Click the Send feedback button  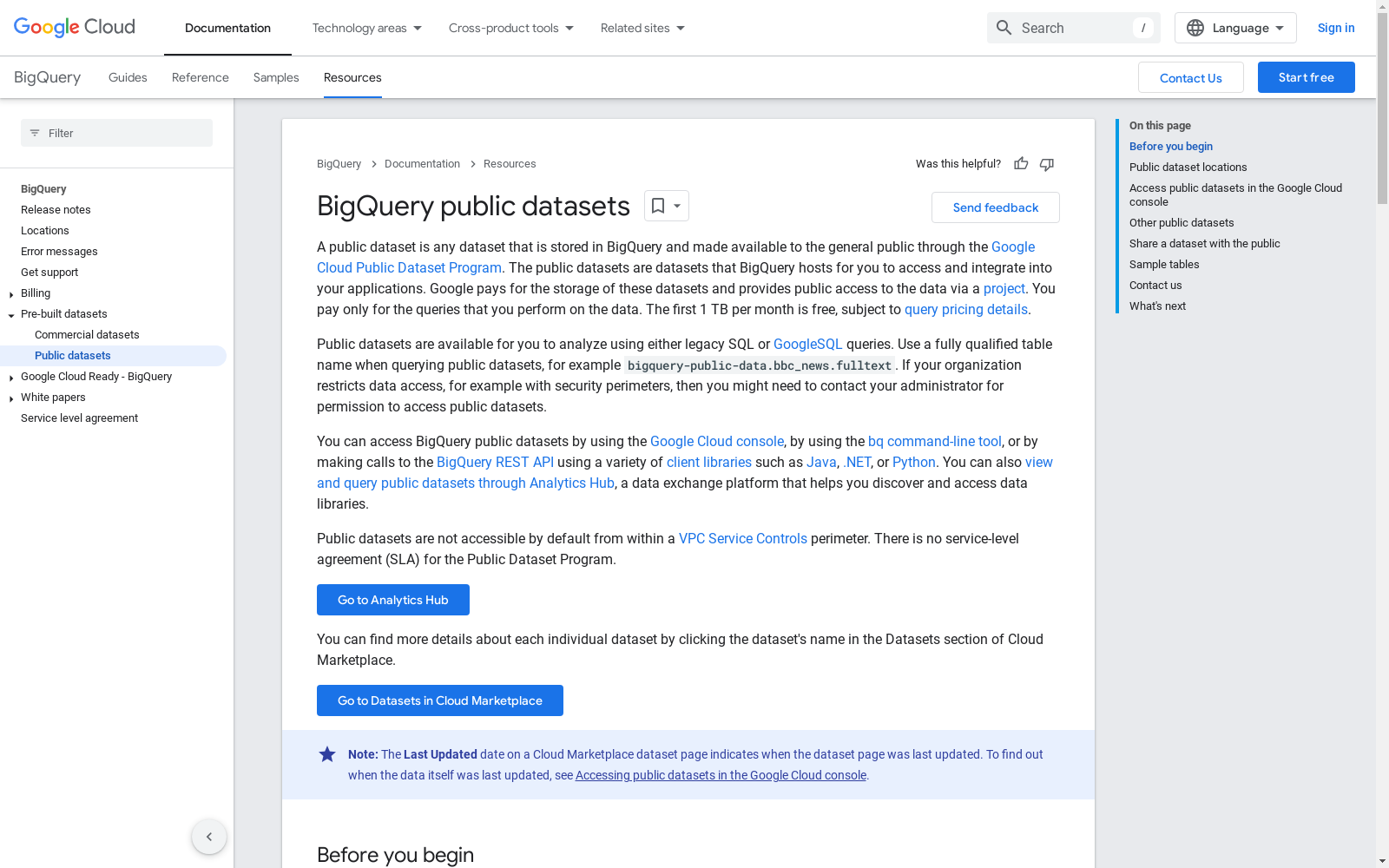[x=996, y=207]
